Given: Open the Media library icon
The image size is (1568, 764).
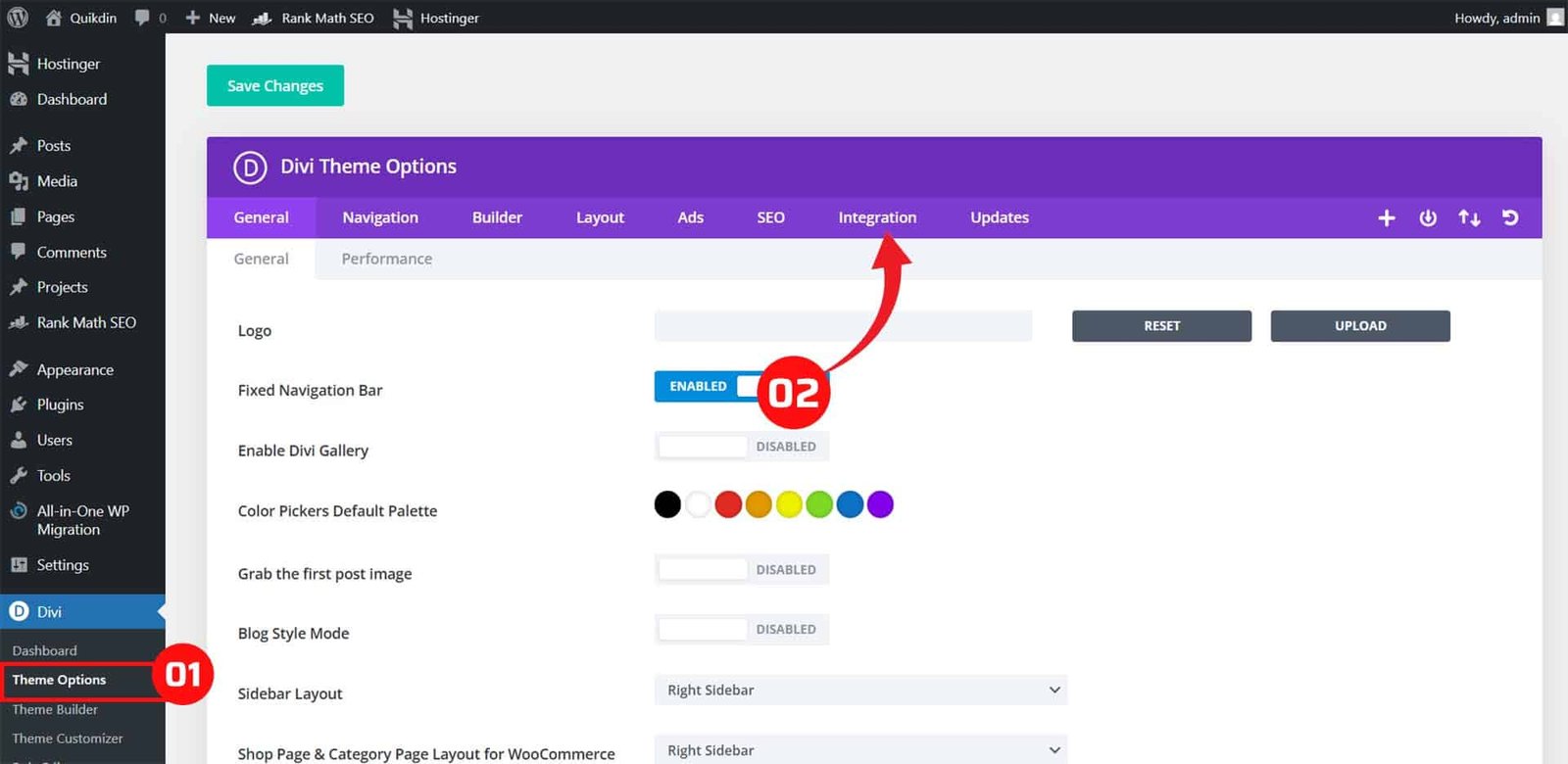Looking at the screenshot, I should (18, 181).
